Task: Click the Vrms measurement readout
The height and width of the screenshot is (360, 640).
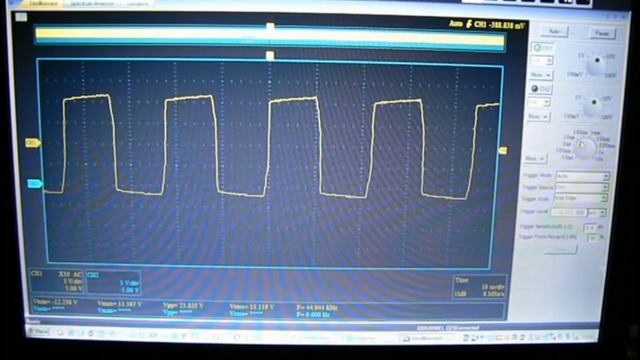Action: (251, 307)
